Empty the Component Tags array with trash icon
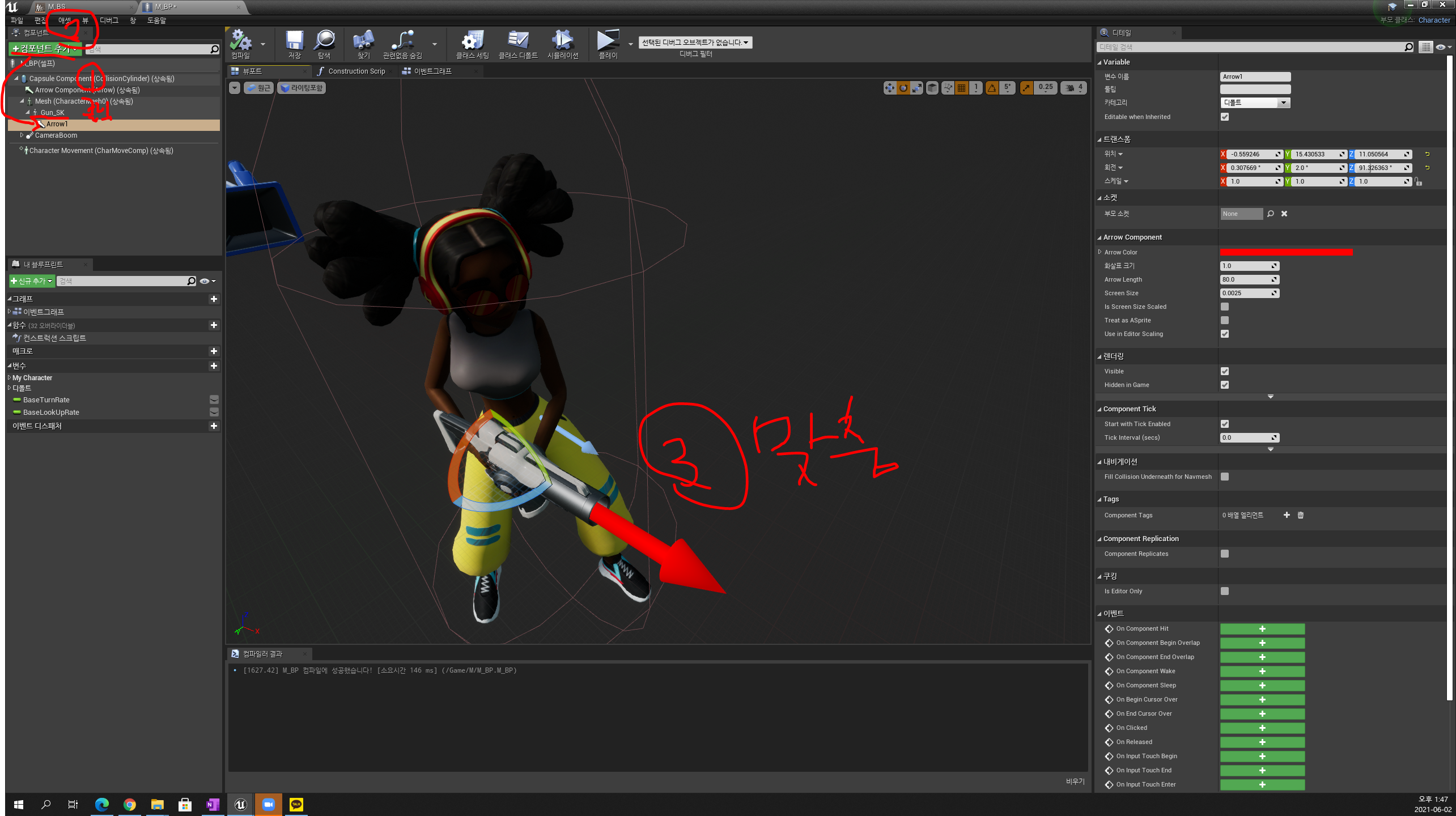1456x816 pixels. 1301,515
